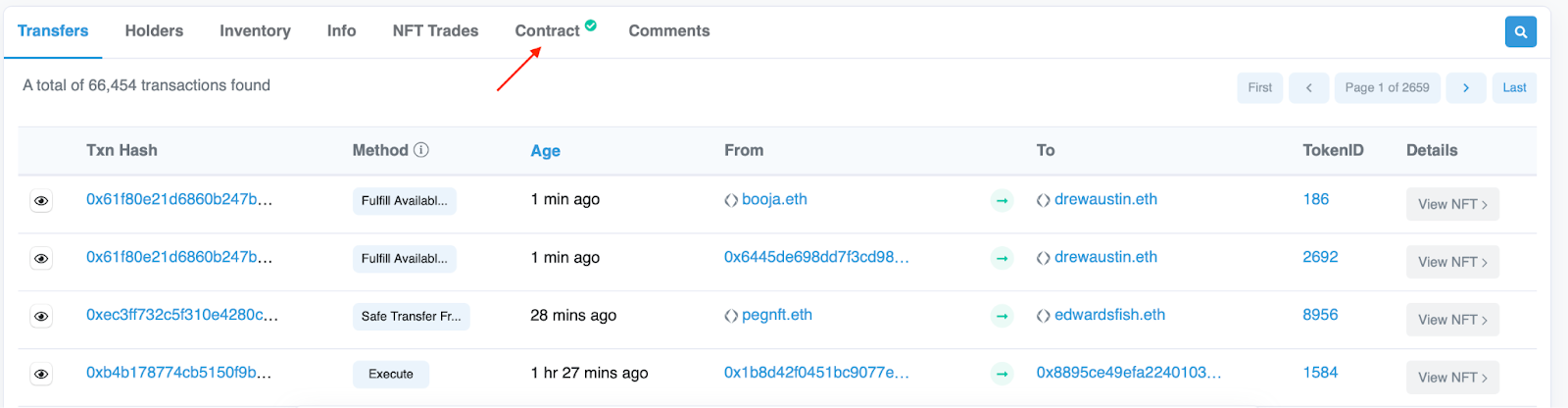The image size is (1568, 408).
Task: Click the contract icon beside booja.eth
Action: pyautogui.click(x=731, y=200)
